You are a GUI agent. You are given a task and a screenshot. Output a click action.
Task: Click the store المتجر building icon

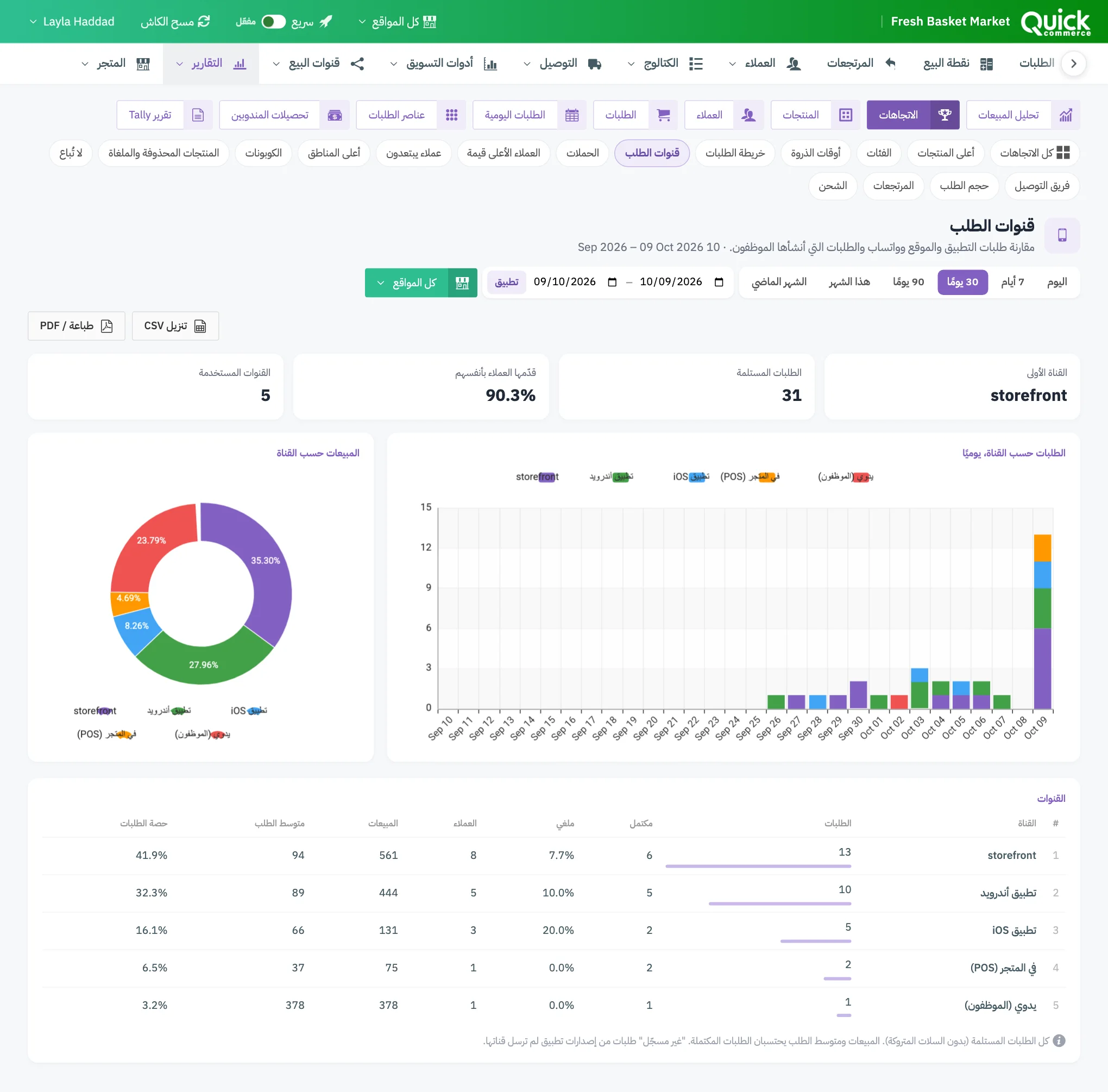click(143, 64)
